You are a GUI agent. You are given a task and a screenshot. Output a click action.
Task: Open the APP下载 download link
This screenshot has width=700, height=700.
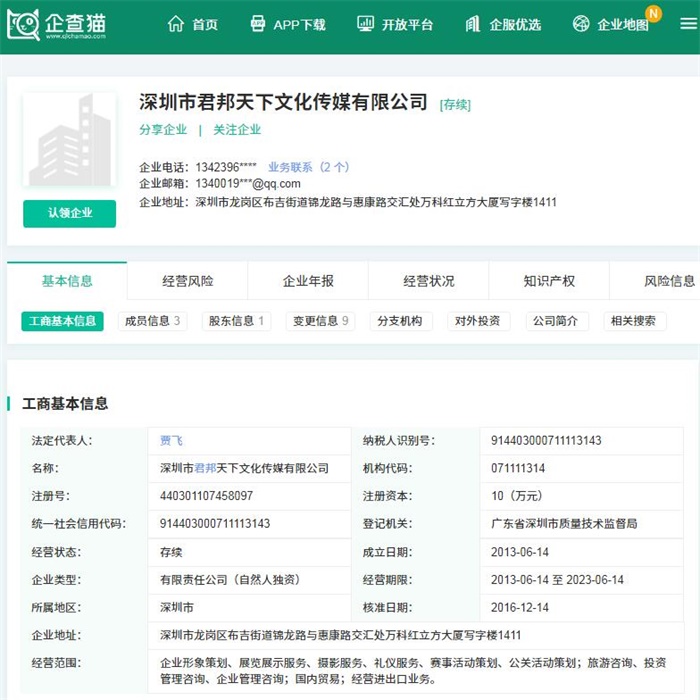tap(287, 24)
